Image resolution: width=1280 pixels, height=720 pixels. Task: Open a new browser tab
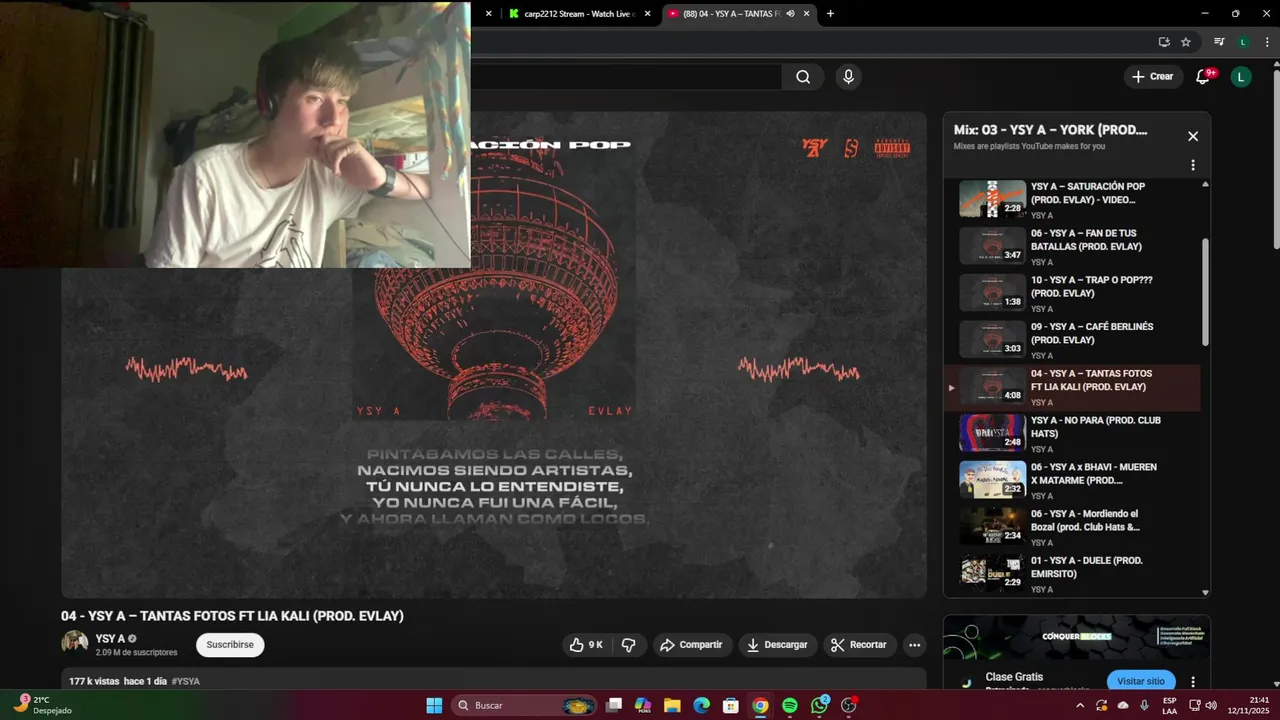click(x=830, y=14)
